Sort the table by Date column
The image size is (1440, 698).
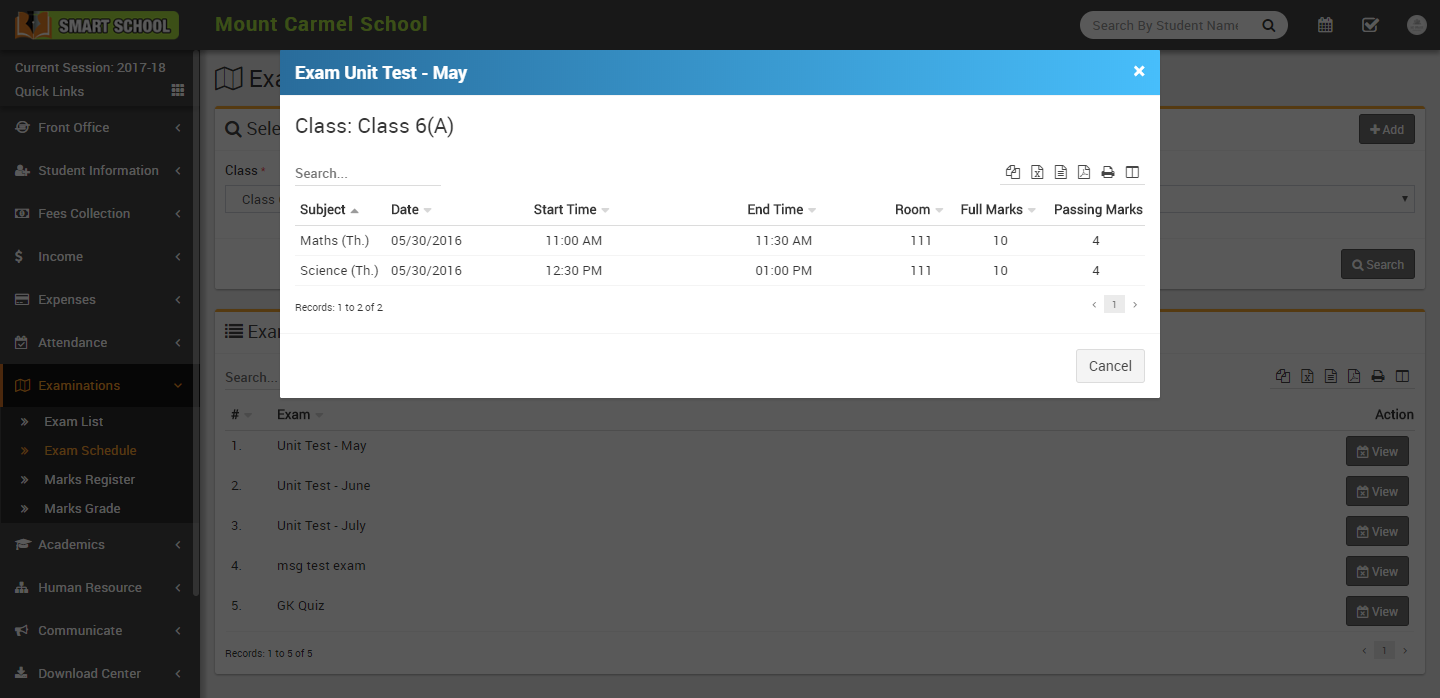pyautogui.click(x=405, y=210)
